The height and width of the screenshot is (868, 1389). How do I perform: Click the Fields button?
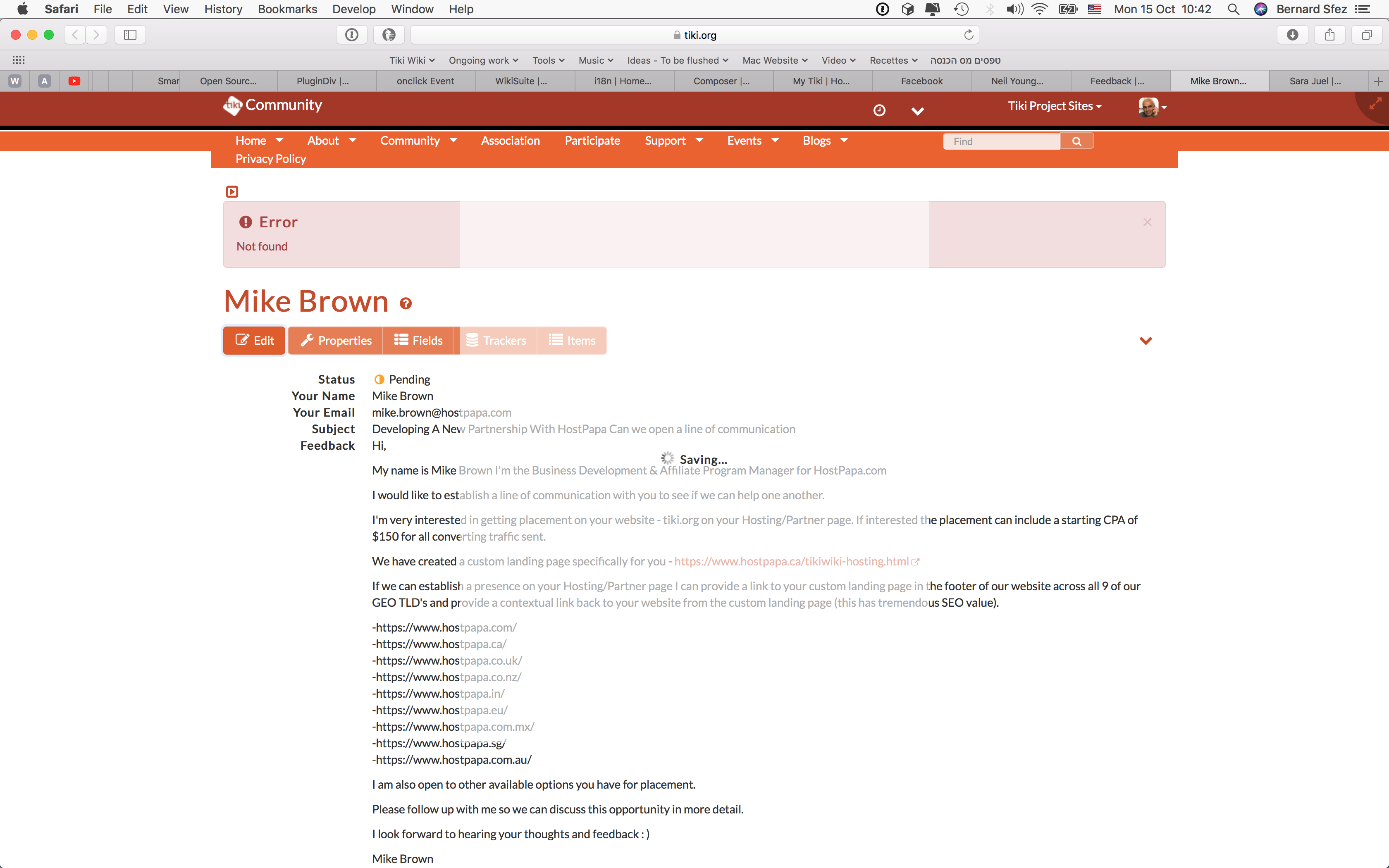pos(418,341)
